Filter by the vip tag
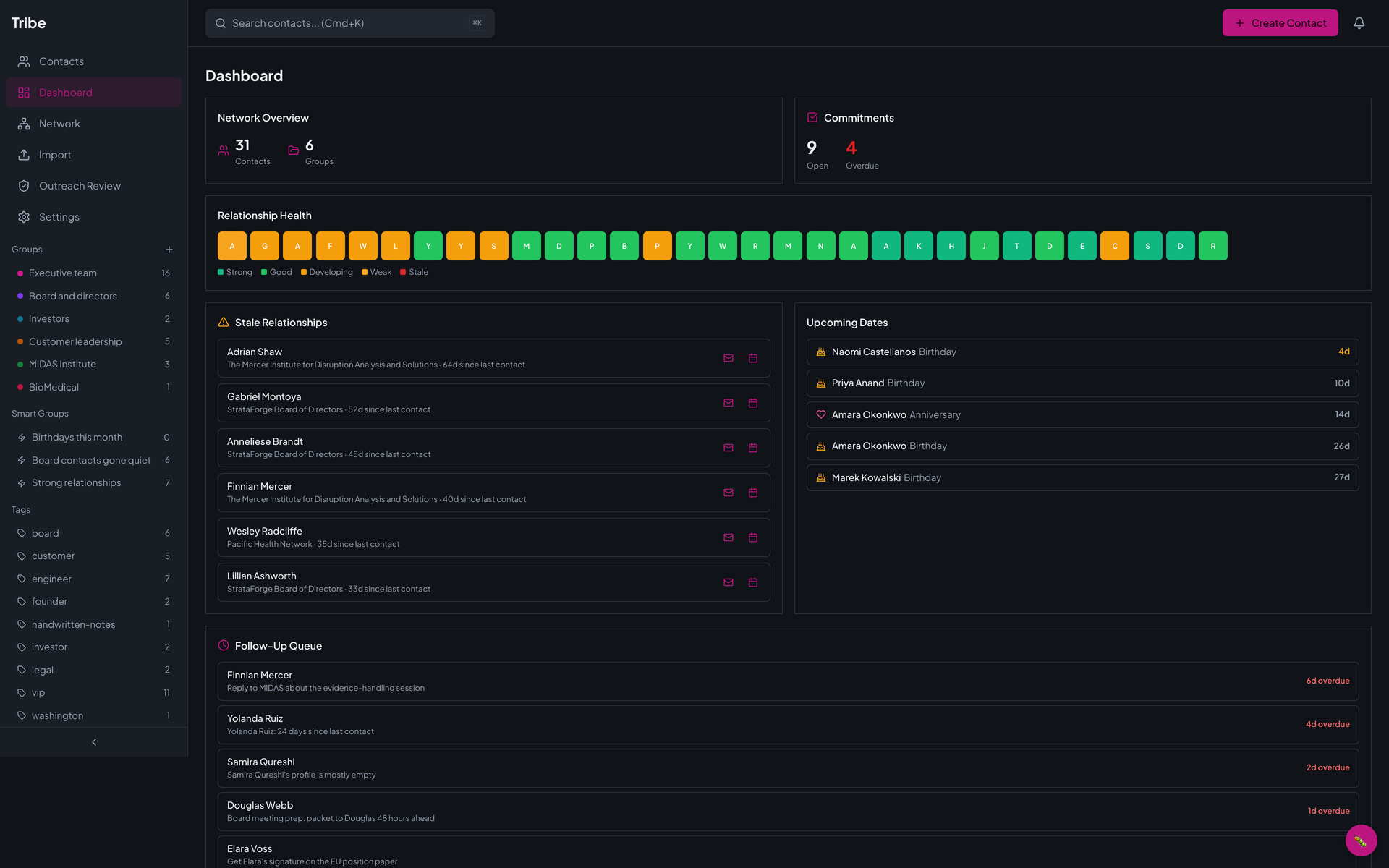Image resolution: width=1389 pixels, height=868 pixels. [x=93, y=693]
